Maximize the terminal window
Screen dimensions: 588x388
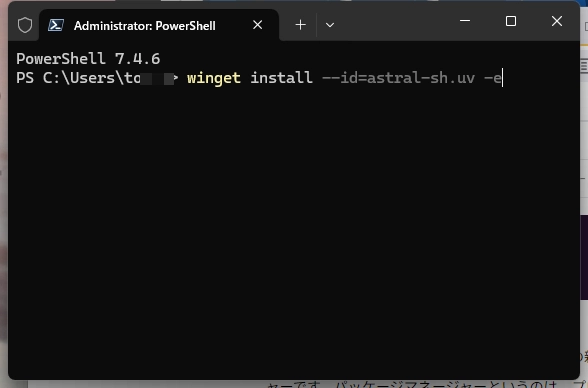[511, 21]
